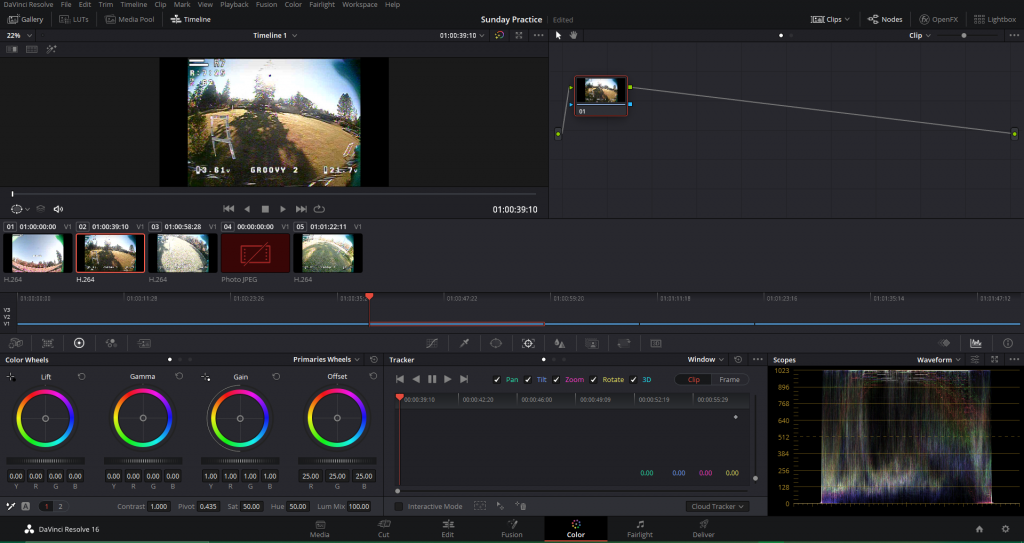Toggle the Pan tracking checkbox
The image size is (1024, 543).
tap(496, 380)
